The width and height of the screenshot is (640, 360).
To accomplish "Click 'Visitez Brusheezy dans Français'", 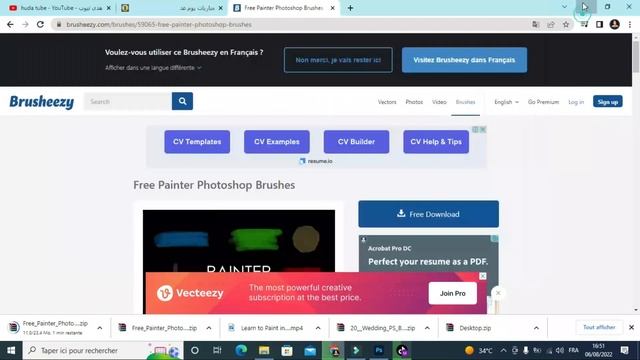I will pos(464,60).
